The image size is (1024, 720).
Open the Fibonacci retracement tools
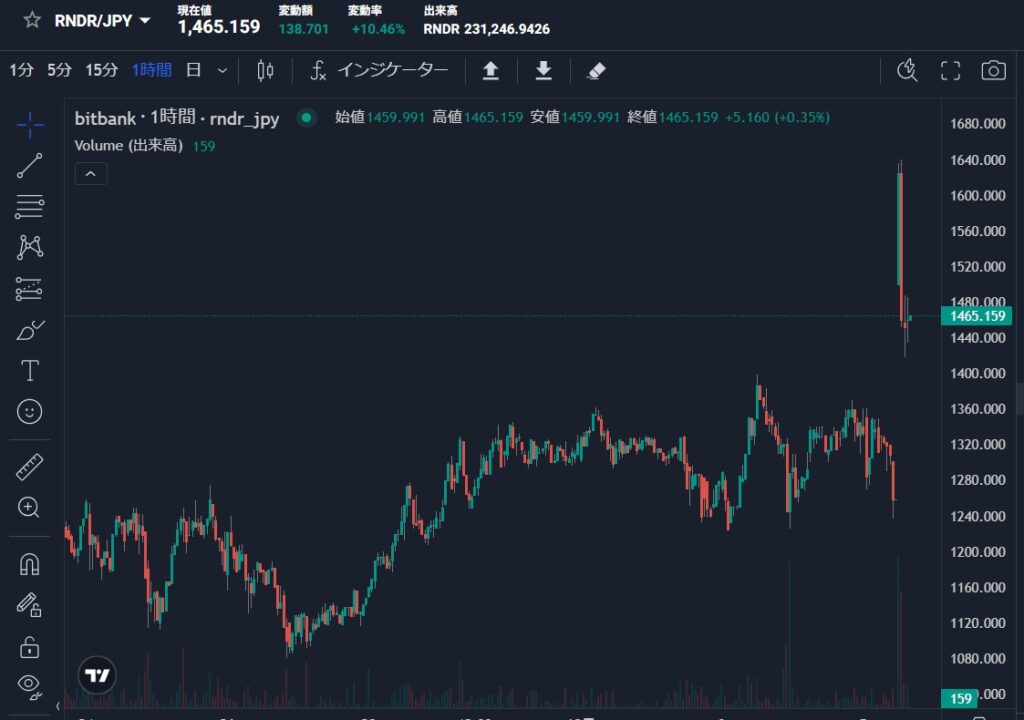(x=30, y=207)
